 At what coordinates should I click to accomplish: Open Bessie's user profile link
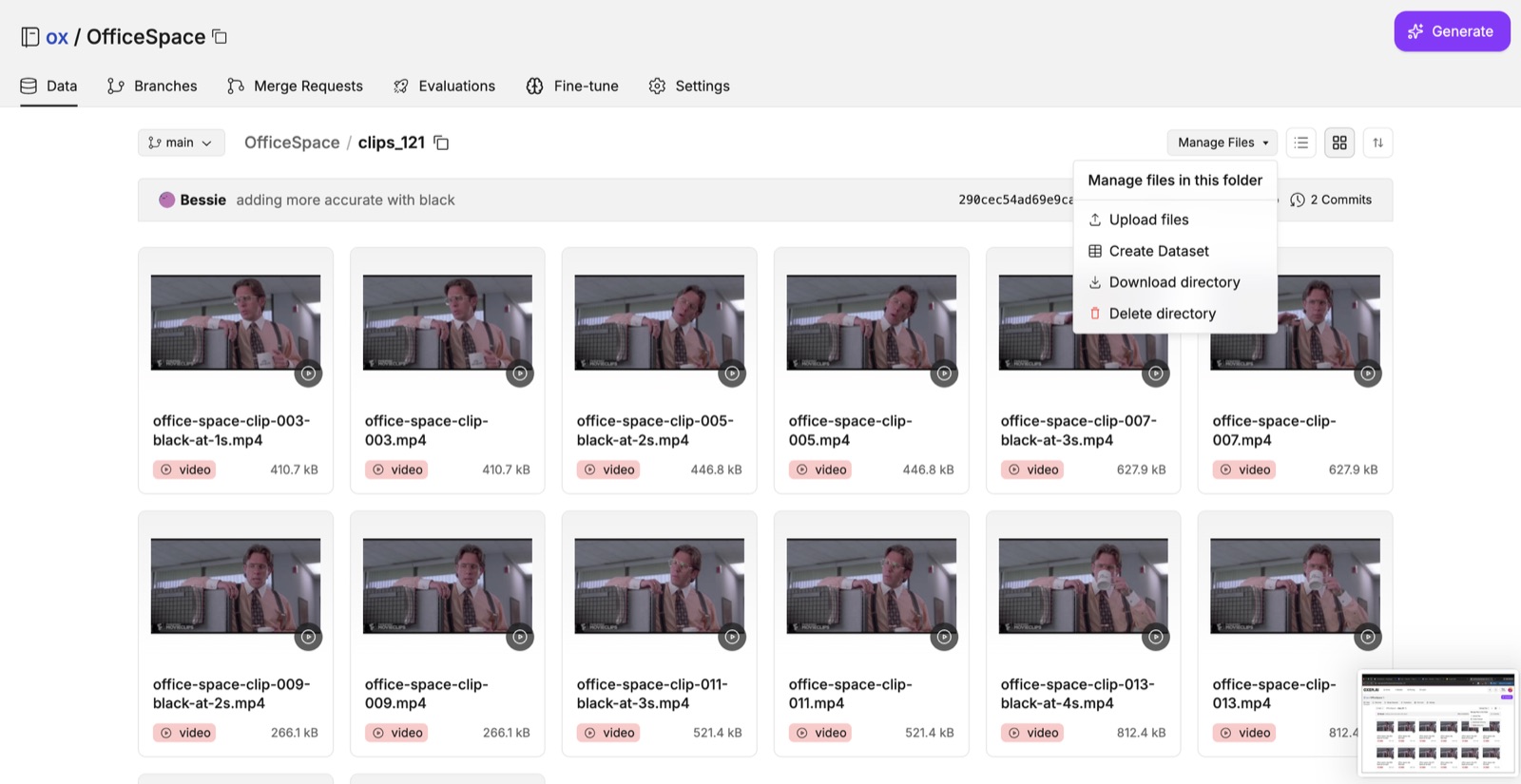pyautogui.click(x=202, y=200)
